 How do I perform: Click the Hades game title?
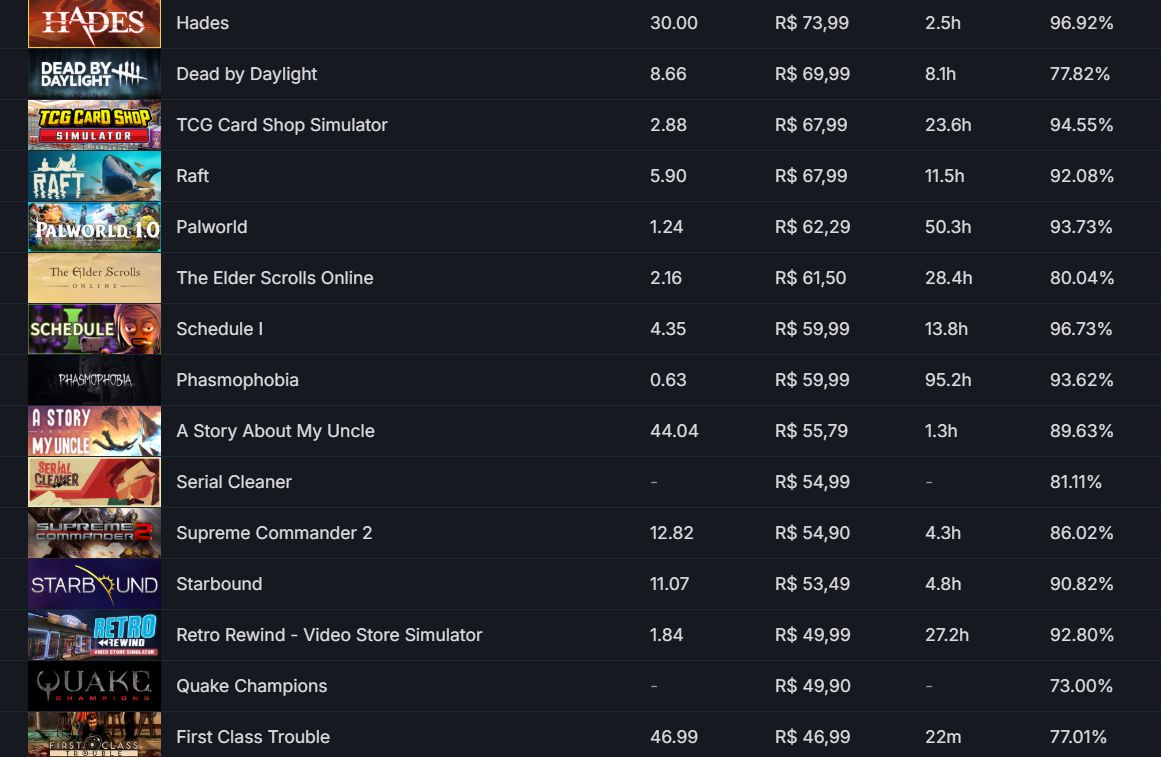tap(202, 23)
